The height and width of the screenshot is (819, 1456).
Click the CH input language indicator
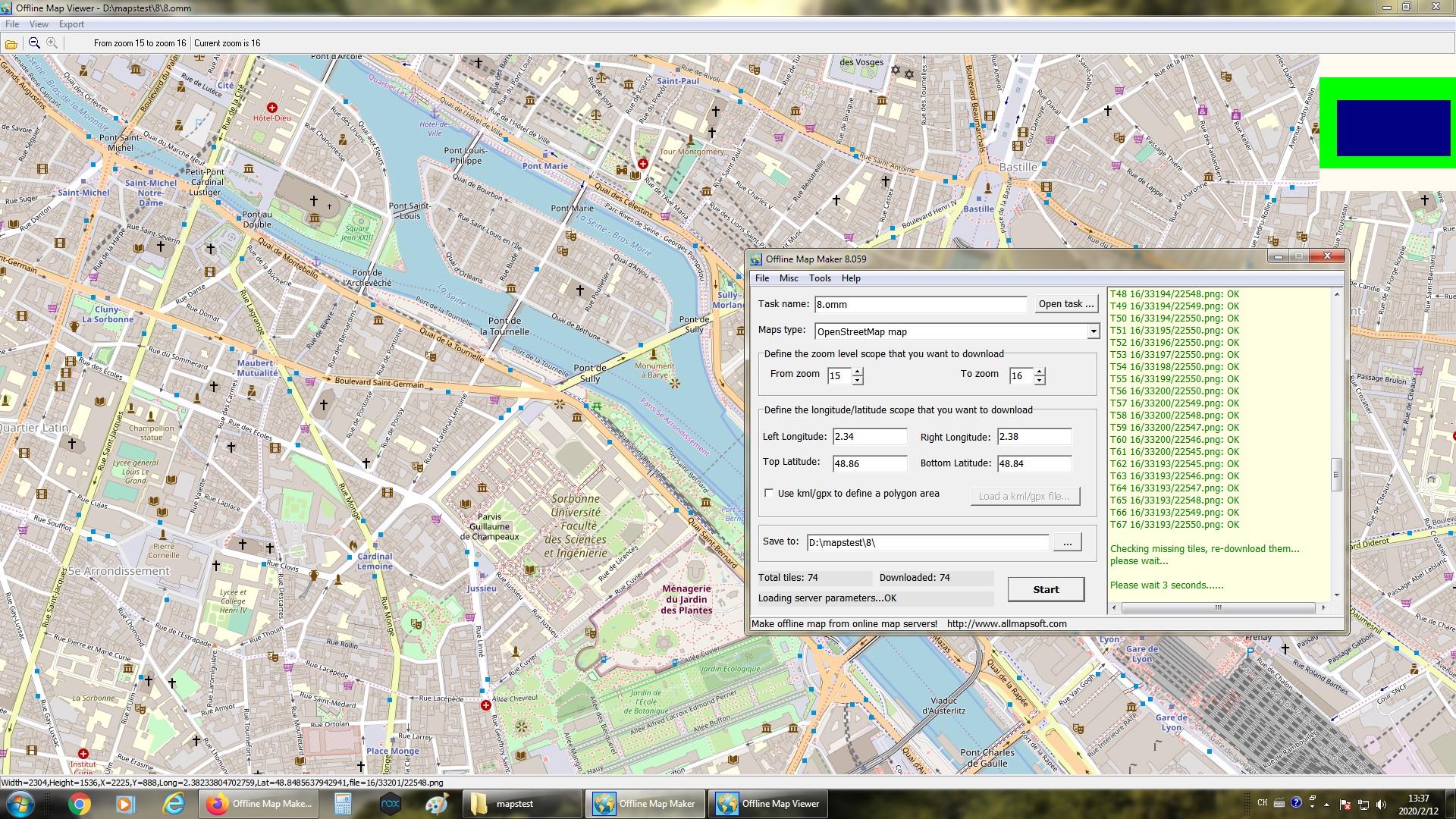pyautogui.click(x=1262, y=803)
